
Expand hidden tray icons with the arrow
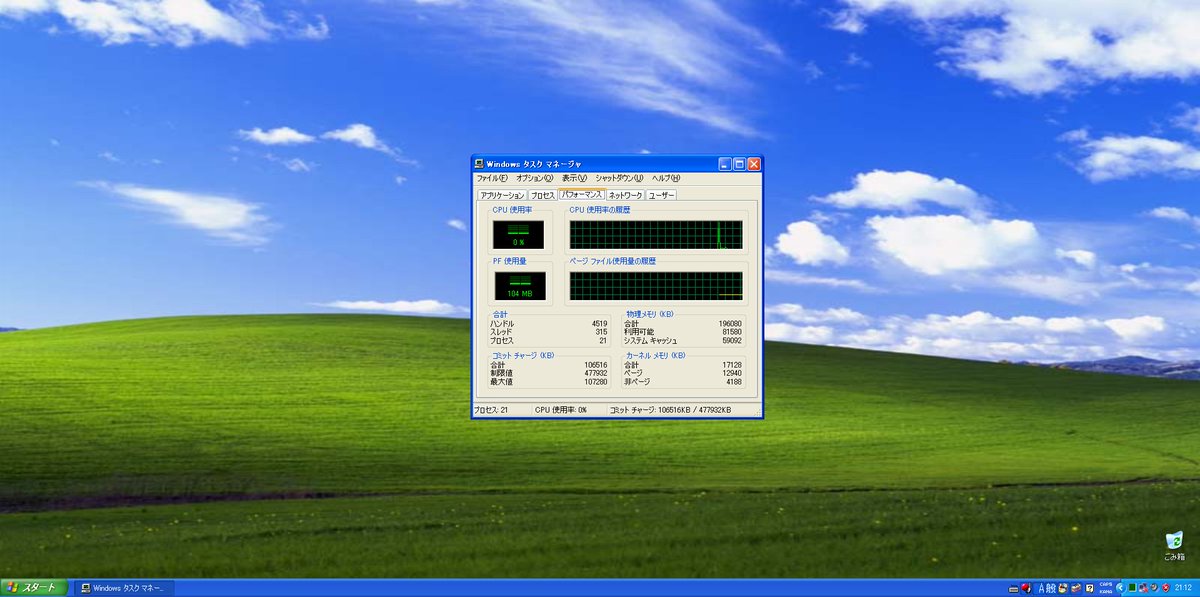tap(1120, 588)
